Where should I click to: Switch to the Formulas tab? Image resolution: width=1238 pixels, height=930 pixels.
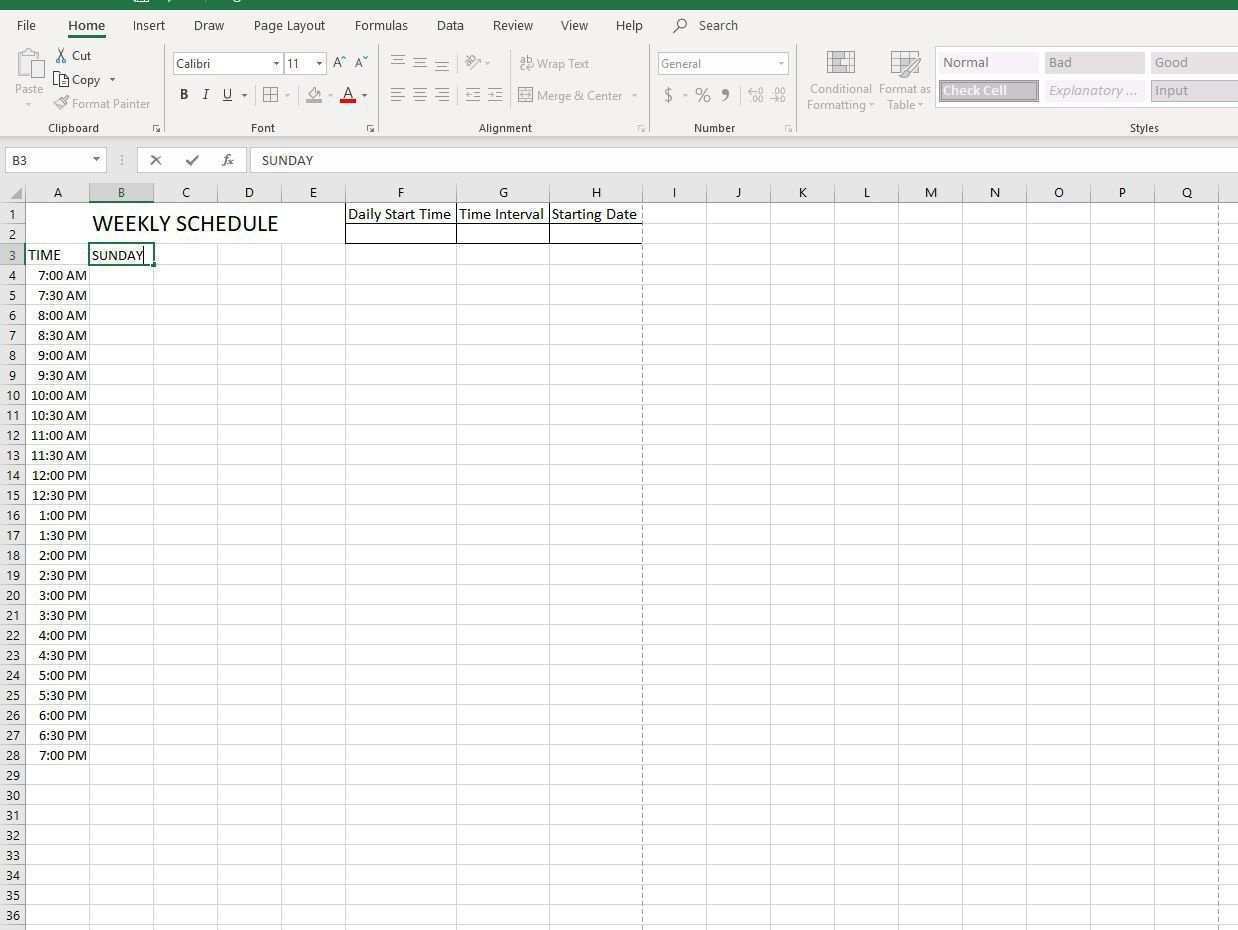click(x=381, y=25)
